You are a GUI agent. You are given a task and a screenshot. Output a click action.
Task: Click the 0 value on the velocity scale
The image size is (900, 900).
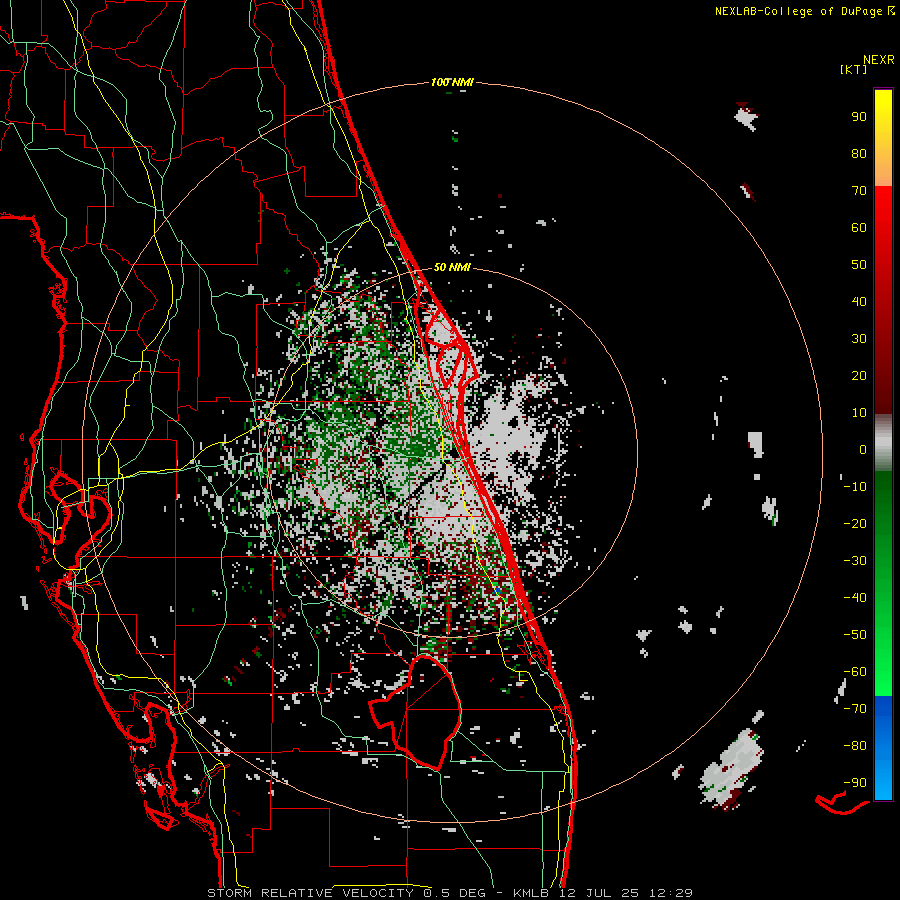pos(863,450)
